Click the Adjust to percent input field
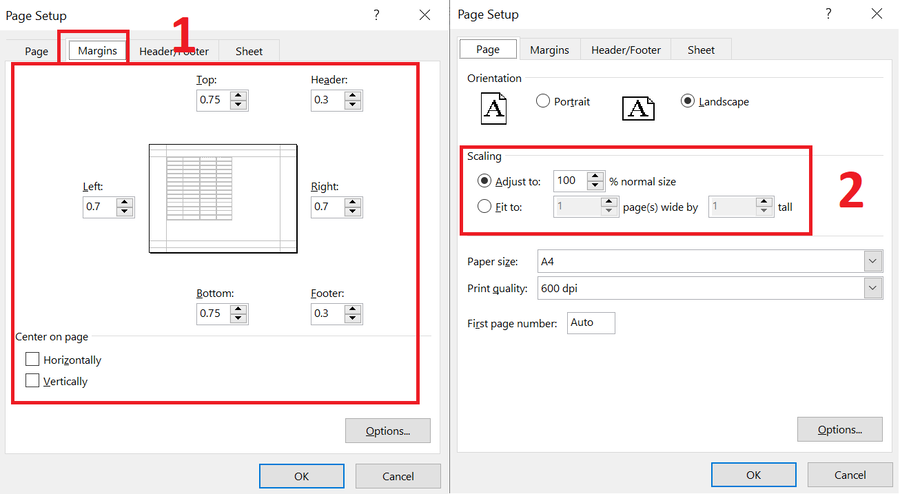The width and height of the screenshot is (900, 494). click(570, 181)
